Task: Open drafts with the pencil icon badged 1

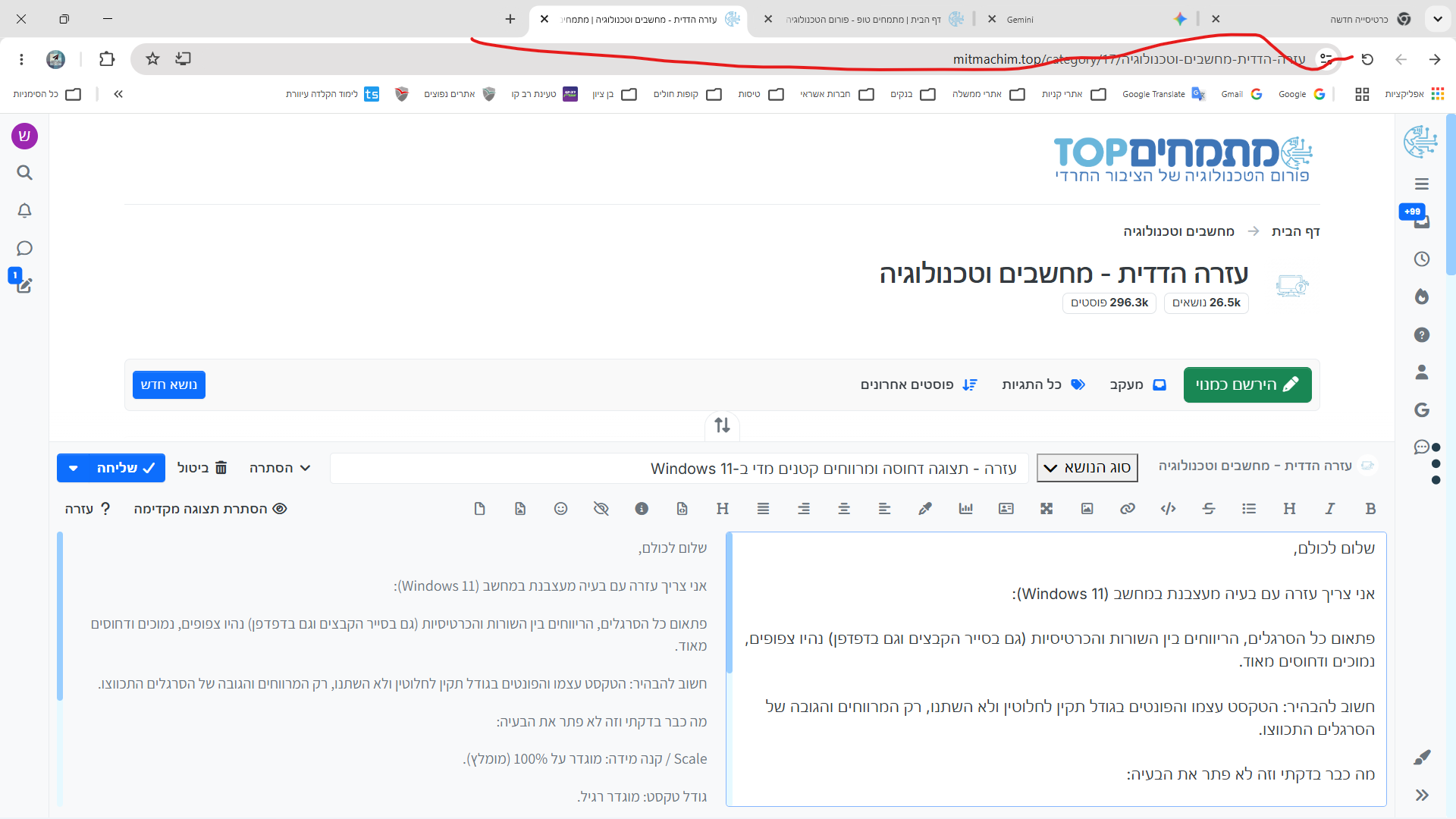Action: click(x=23, y=284)
